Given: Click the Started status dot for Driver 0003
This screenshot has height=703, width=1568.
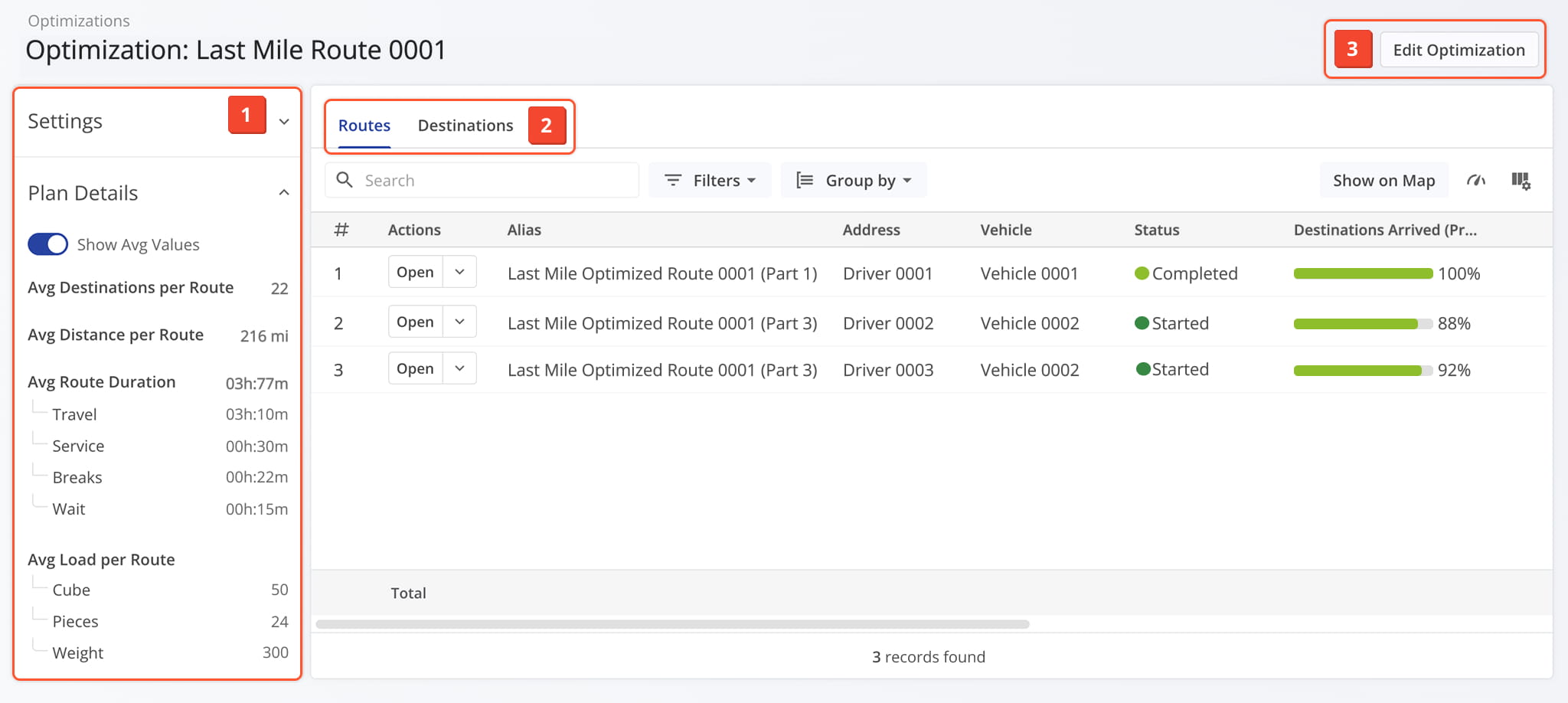Looking at the screenshot, I should pos(1143,369).
